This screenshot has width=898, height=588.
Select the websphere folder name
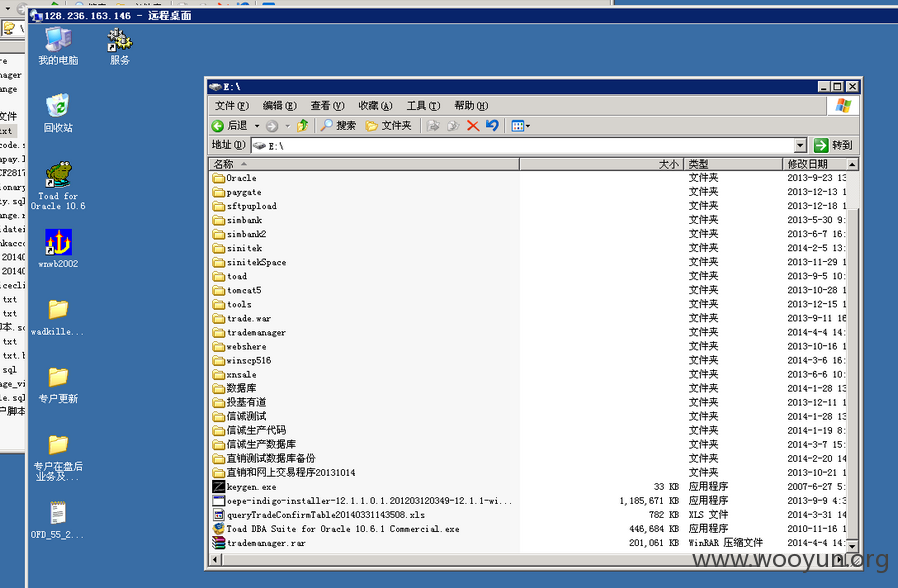pyautogui.click(x=246, y=346)
